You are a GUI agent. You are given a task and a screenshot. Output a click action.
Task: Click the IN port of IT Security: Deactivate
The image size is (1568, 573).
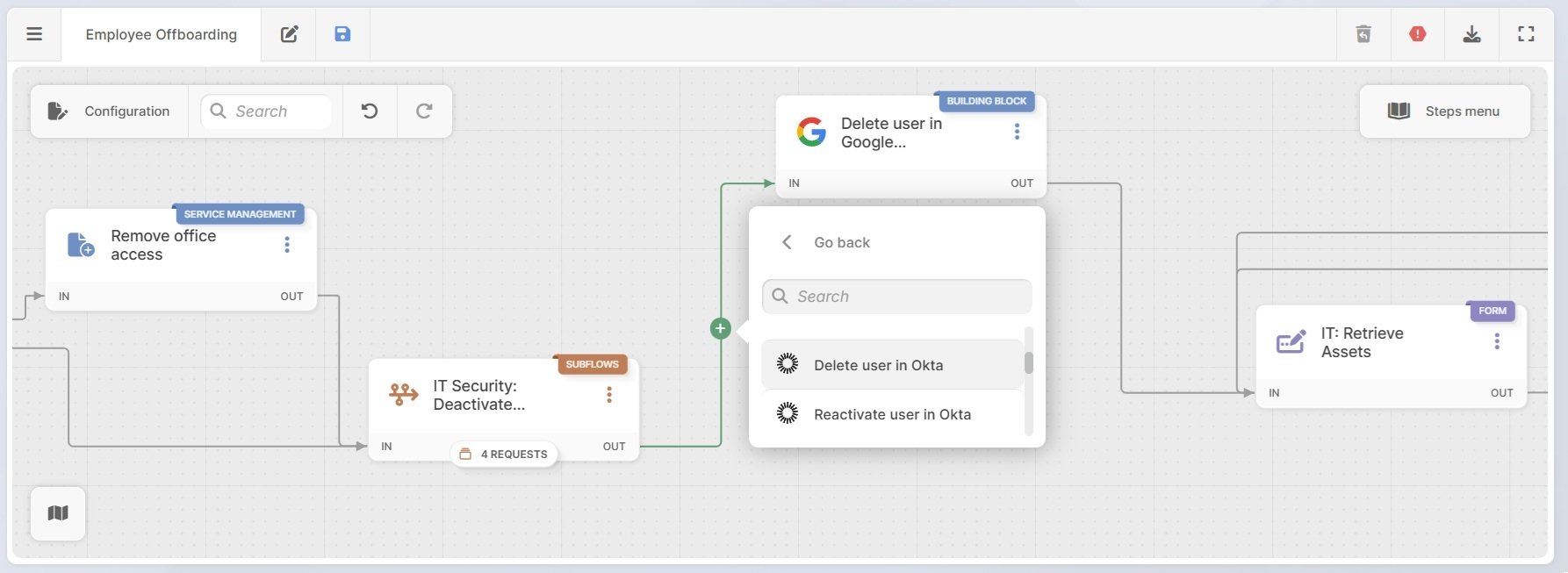tap(386, 447)
